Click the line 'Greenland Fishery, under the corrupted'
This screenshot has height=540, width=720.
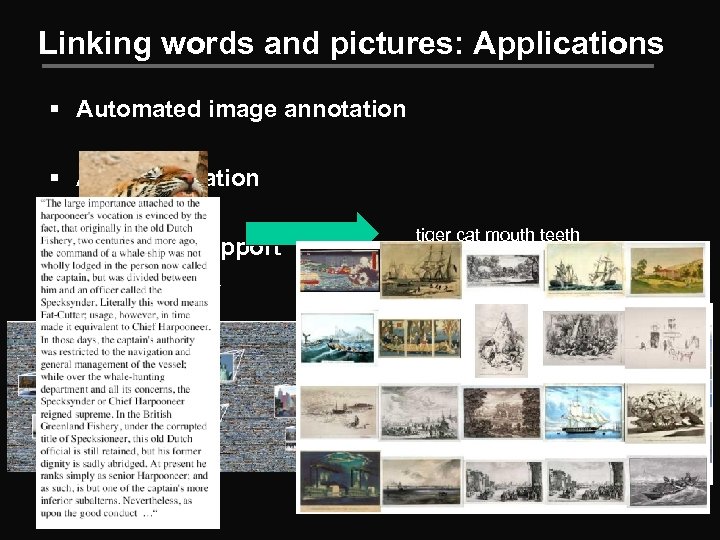click(124, 426)
